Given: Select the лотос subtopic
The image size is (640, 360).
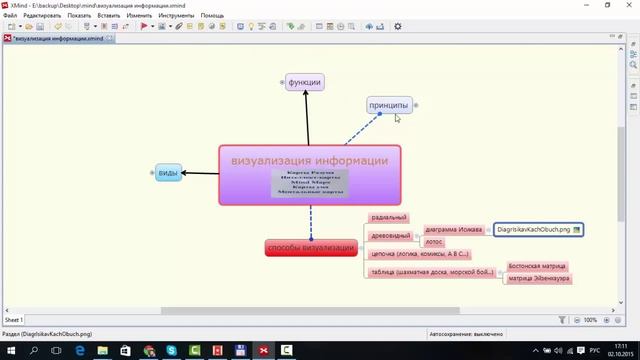Looking at the screenshot, I should click(434, 242).
